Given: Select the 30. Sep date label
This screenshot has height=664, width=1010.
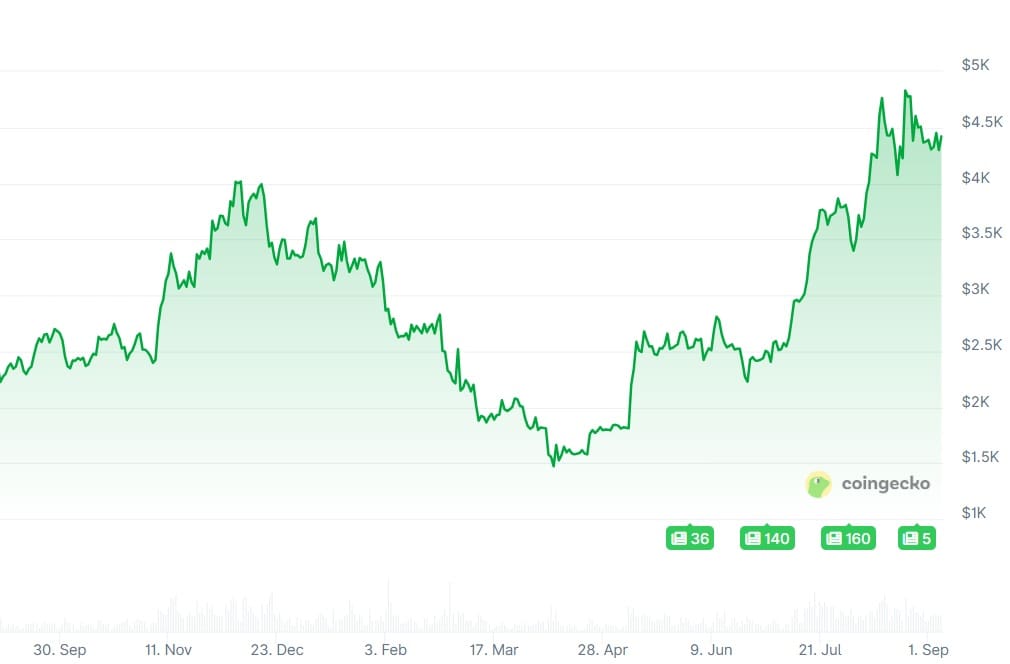Looking at the screenshot, I should tap(59, 649).
